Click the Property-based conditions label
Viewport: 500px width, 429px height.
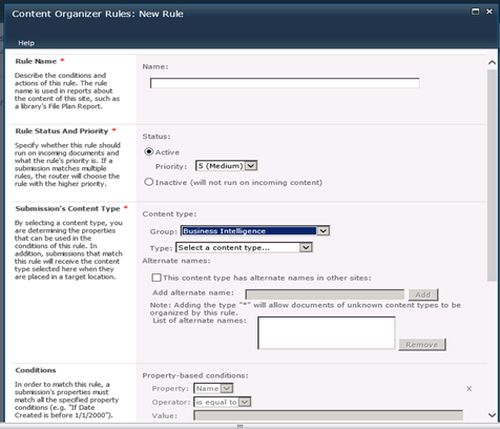click(x=195, y=376)
